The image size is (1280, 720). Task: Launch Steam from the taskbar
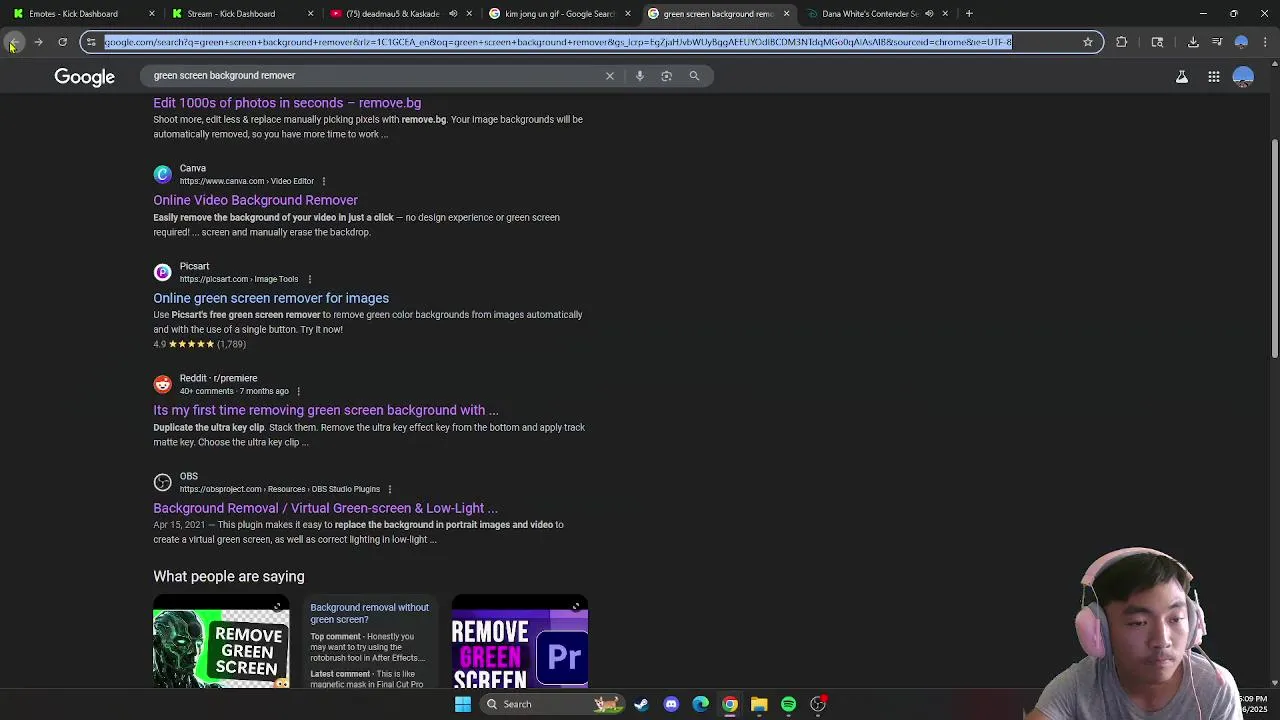pyautogui.click(x=641, y=704)
